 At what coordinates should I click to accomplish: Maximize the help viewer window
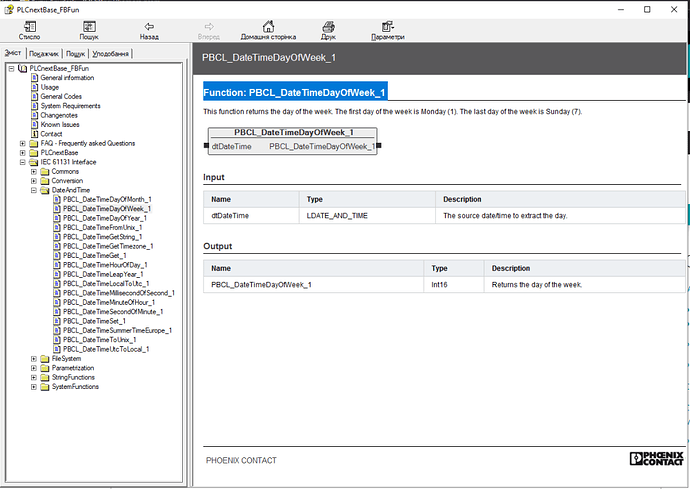tap(647, 9)
